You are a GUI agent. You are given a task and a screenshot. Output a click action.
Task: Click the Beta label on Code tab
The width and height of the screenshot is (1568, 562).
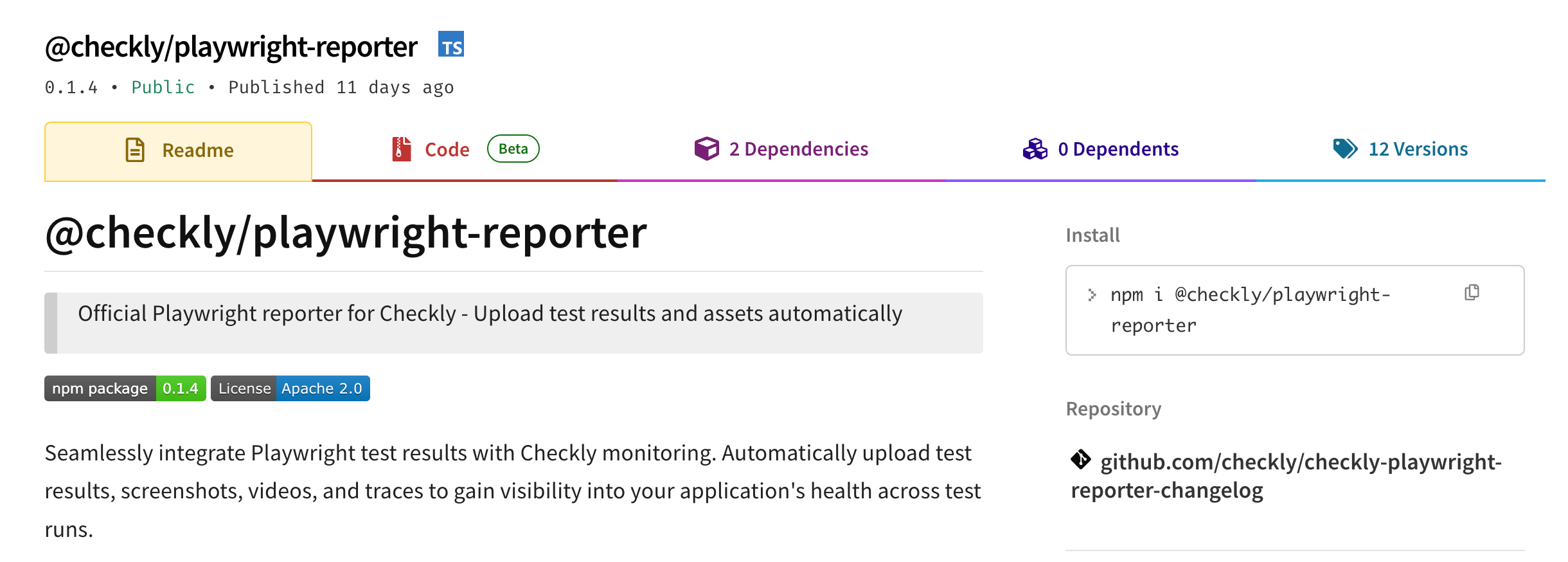click(x=513, y=149)
